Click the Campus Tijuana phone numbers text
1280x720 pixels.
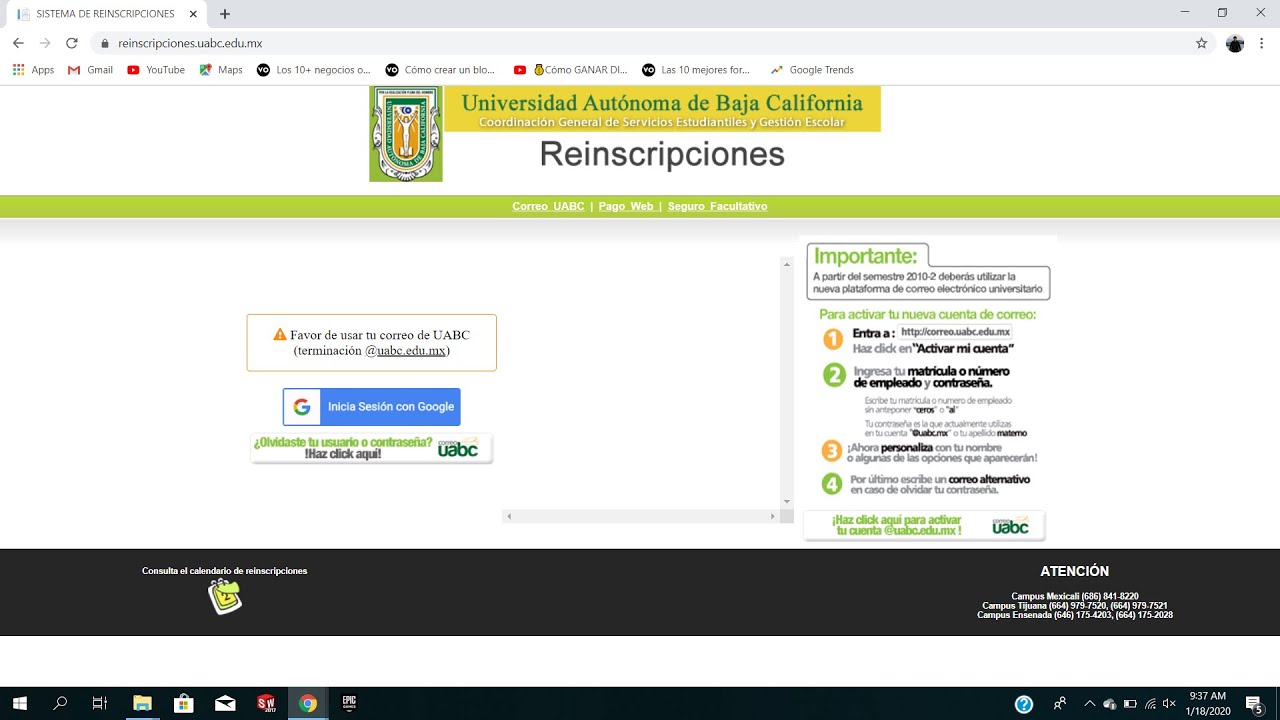point(1075,606)
